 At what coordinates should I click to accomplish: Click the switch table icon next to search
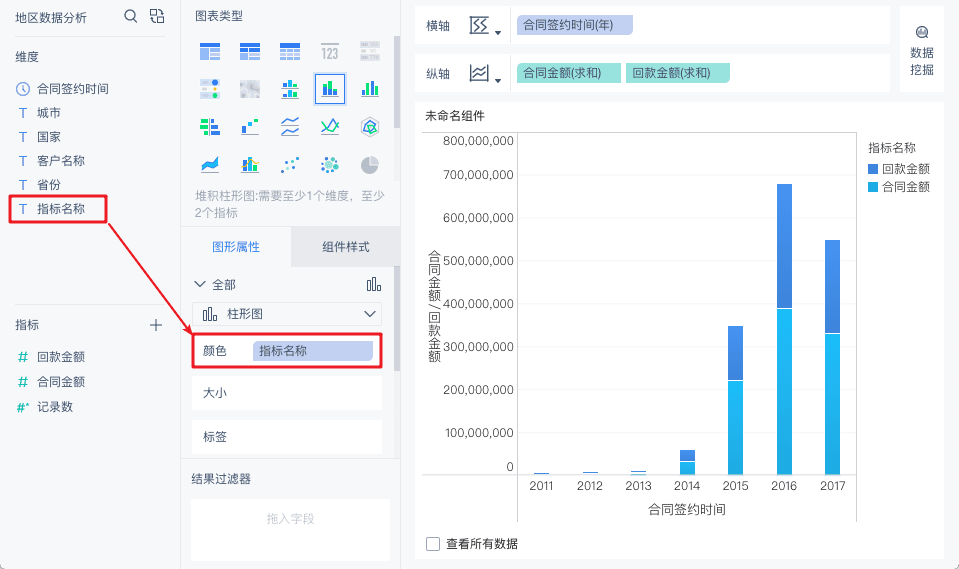click(x=157, y=16)
